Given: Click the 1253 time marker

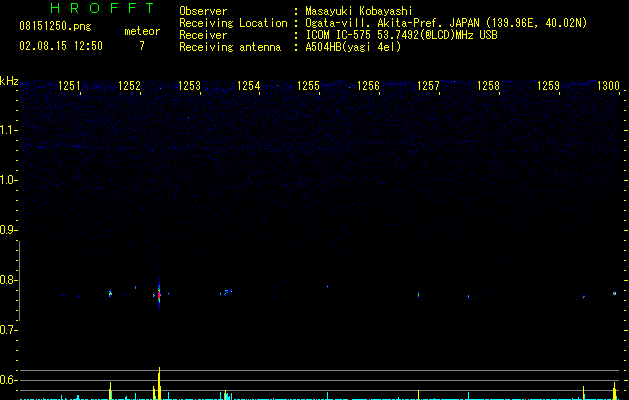Looking at the screenshot, I should (189, 86).
